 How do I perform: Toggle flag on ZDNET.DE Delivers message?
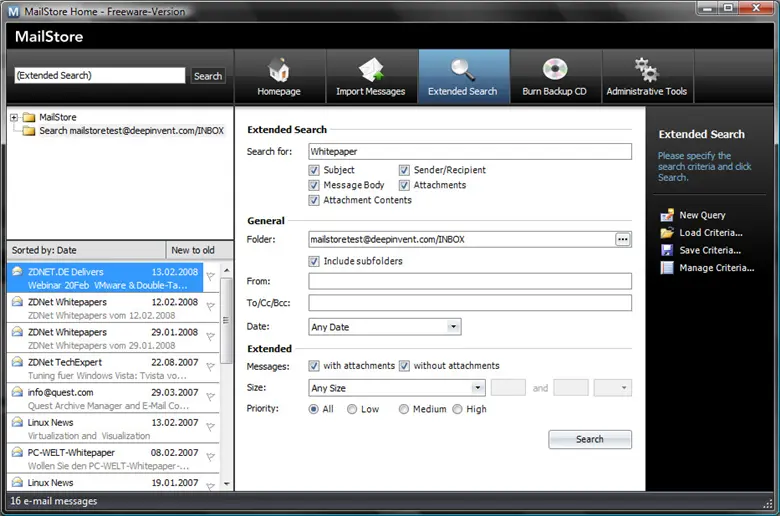pyautogui.click(x=211, y=277)
